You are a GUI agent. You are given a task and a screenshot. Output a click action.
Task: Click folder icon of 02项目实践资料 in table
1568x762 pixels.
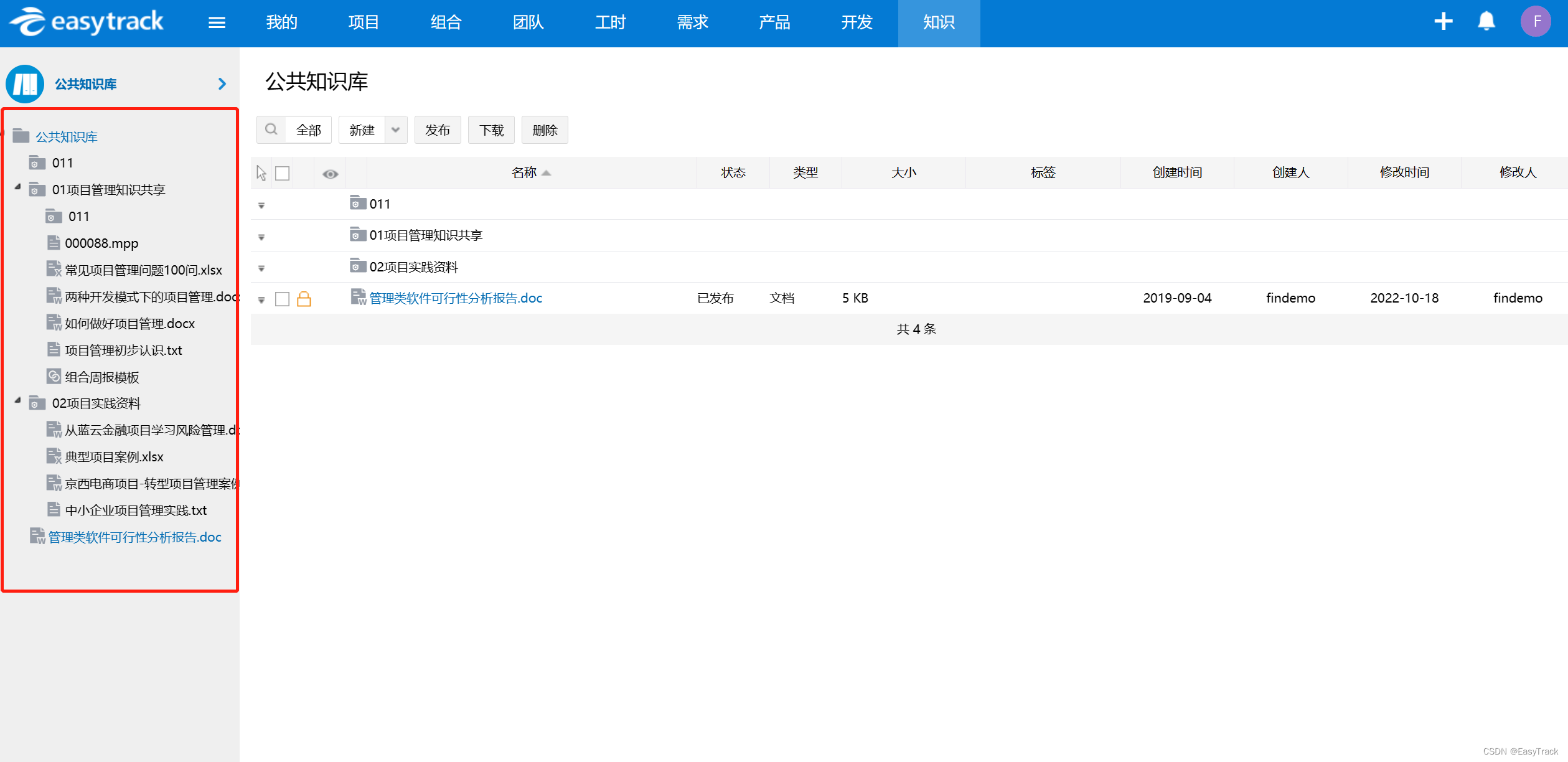click(358, 266)
